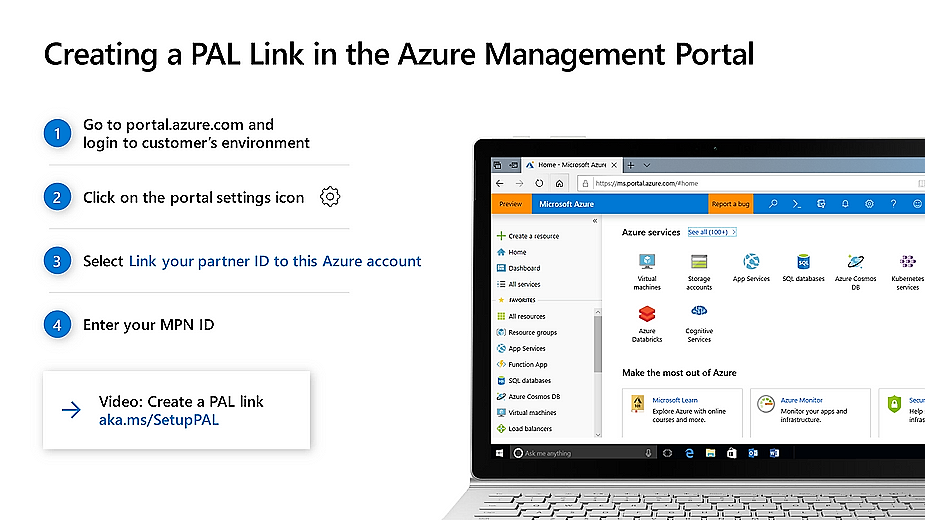Click the microphone icon in taskbar search
Screen dimensions: 925x520
(x=648, y=453)
